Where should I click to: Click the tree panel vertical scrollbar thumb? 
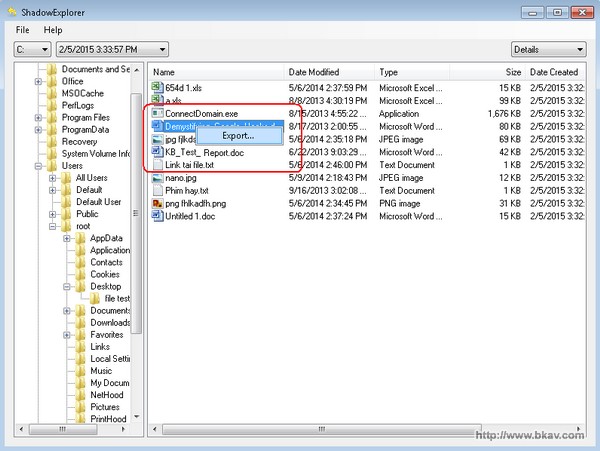[x=136, y=213]
